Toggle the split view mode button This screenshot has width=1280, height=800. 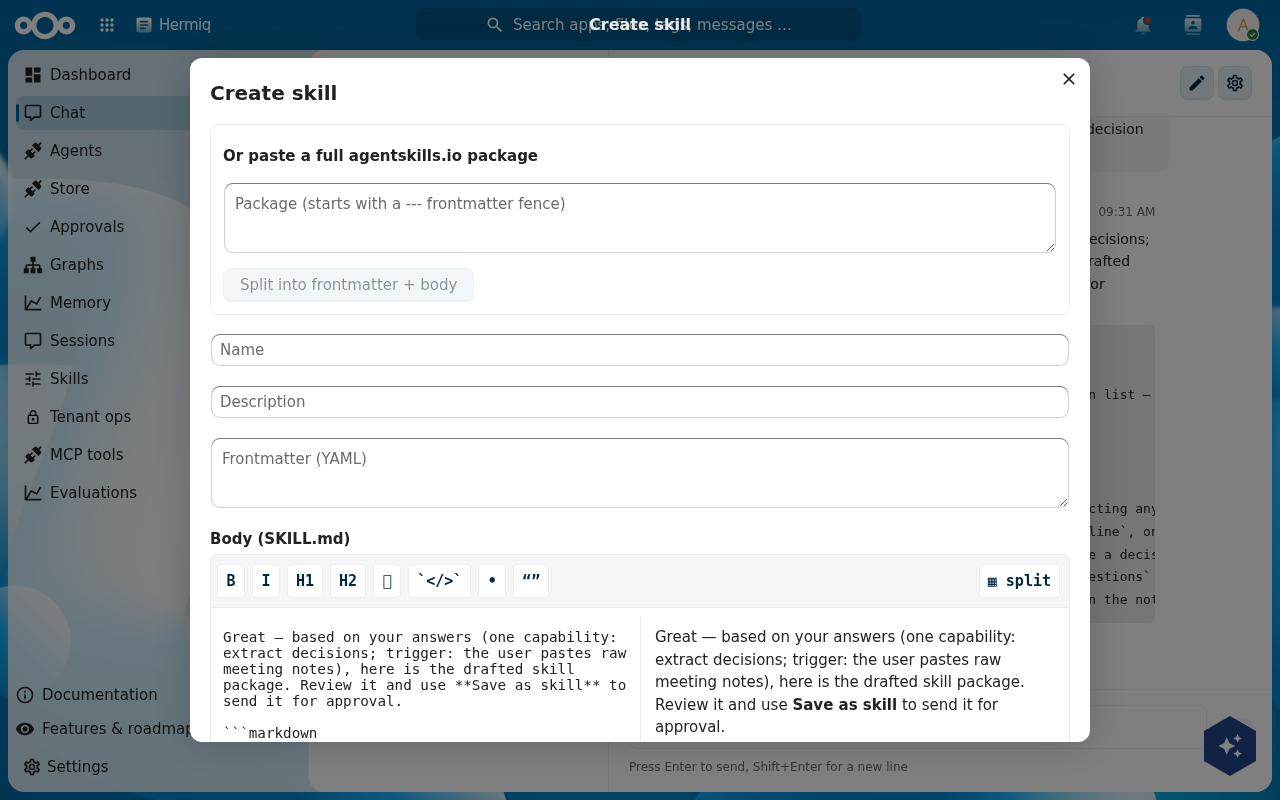tap(1019, 581)
